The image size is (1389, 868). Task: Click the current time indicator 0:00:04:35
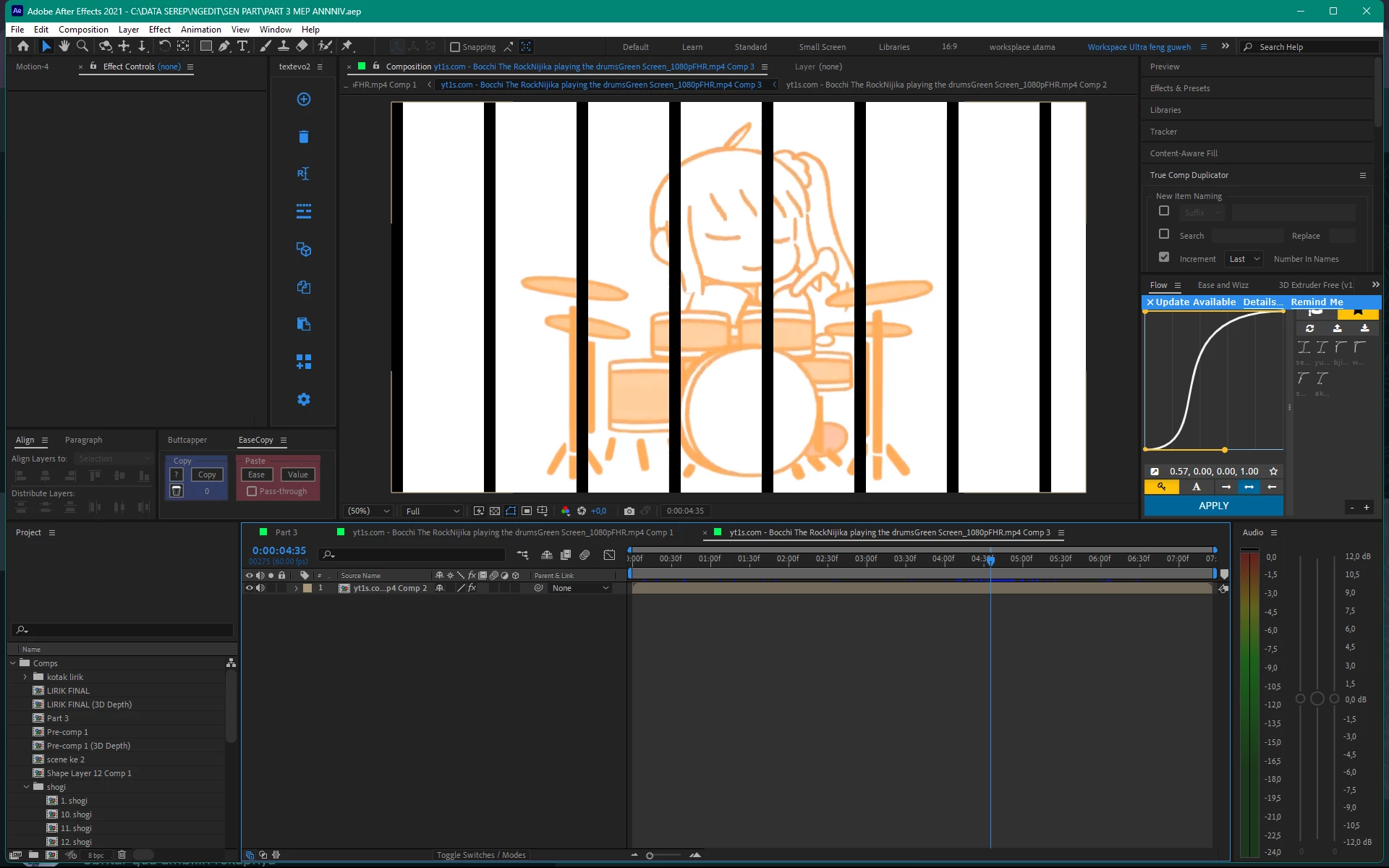[279, 550]
